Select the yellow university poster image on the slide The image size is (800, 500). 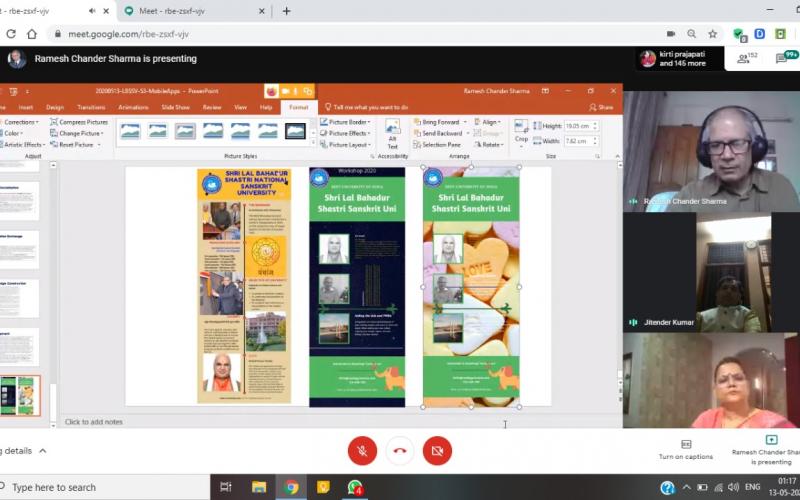pyautogui.click(x=244, y=286)
